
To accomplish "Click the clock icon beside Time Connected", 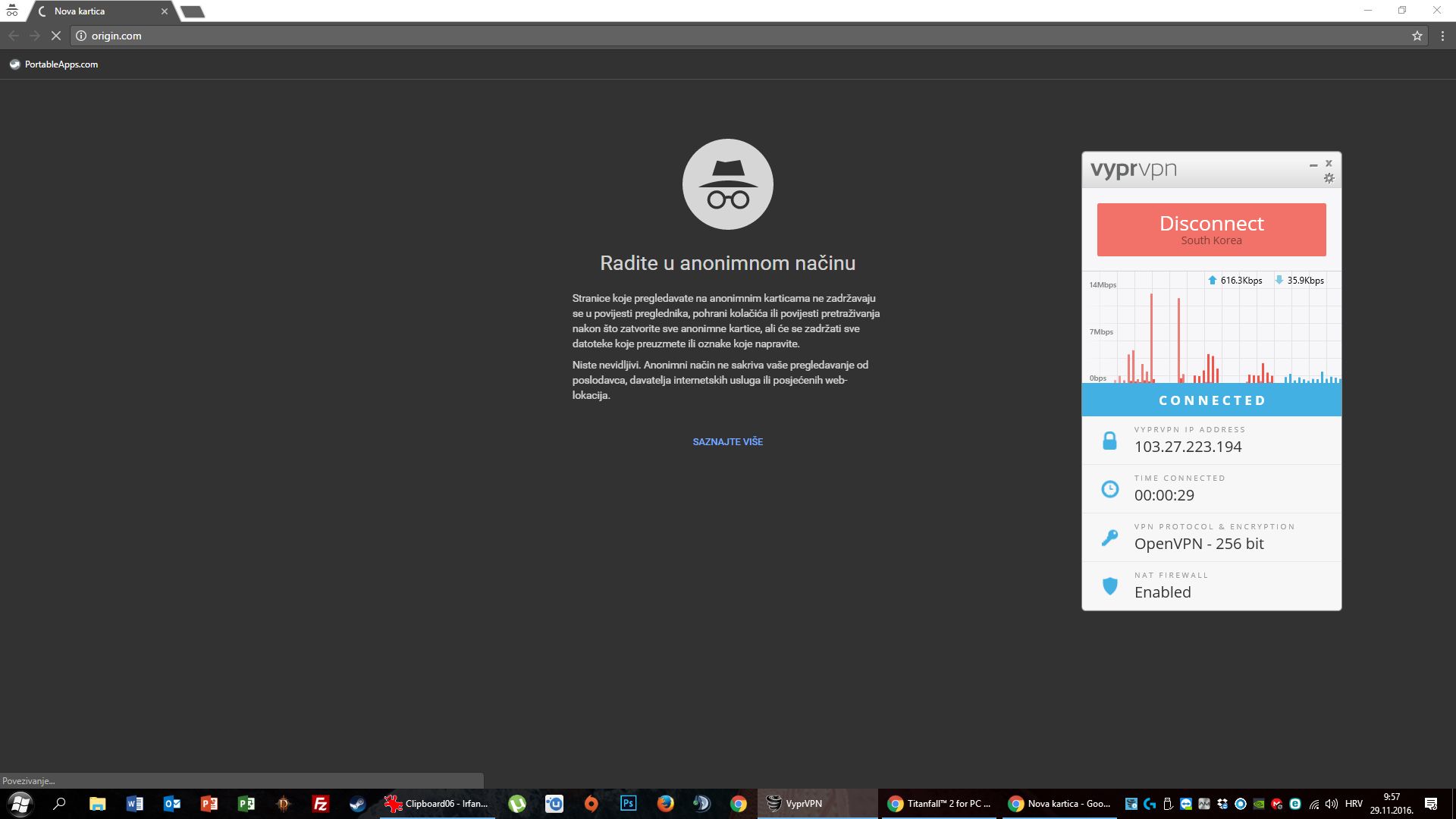I will pos(1109,489).
